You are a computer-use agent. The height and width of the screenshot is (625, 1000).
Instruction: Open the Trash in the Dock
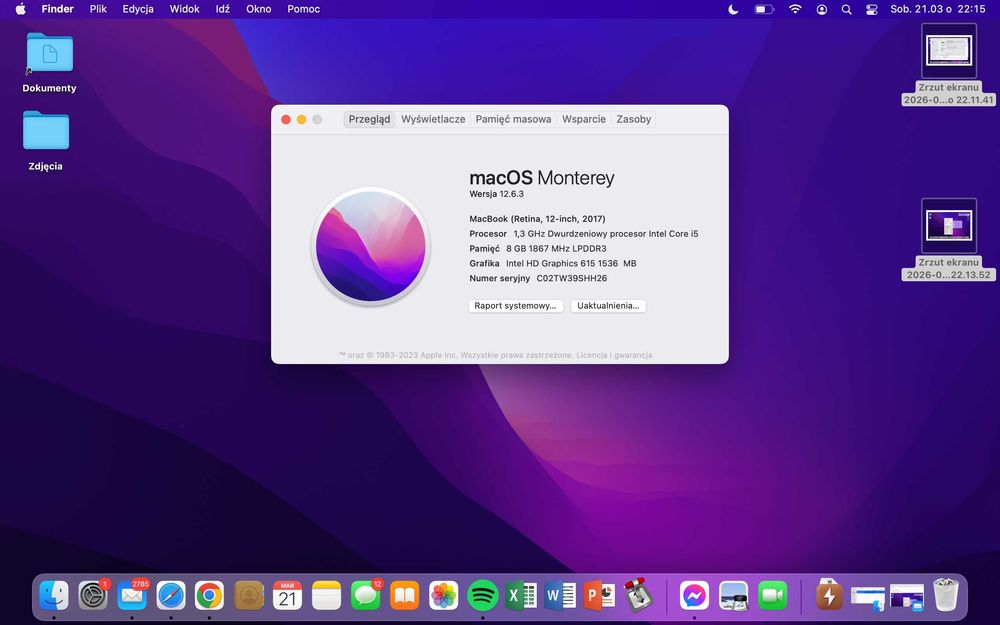click(946, 596)
